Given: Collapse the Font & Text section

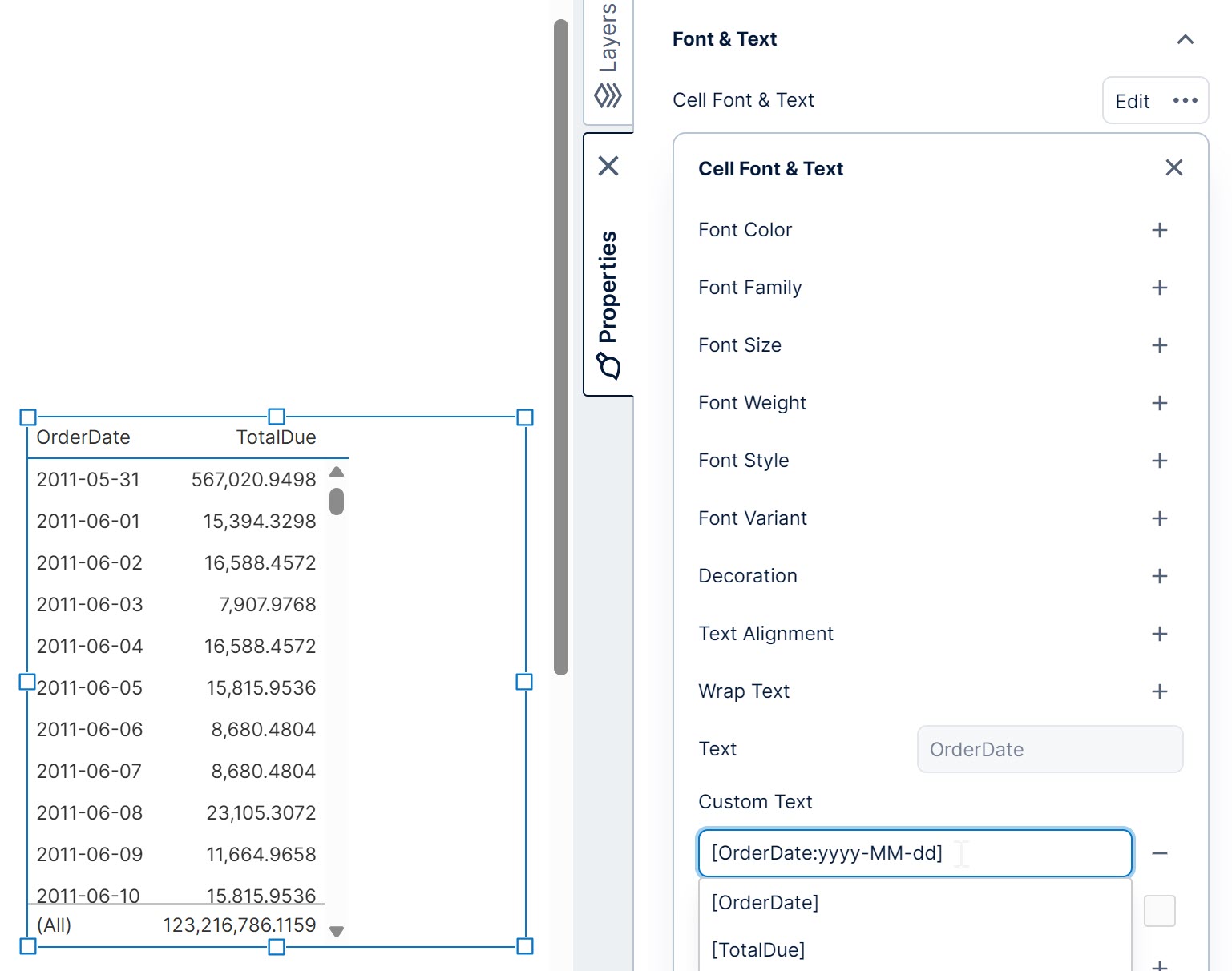Looking at the screenshot, I should tap(1185, 39).
